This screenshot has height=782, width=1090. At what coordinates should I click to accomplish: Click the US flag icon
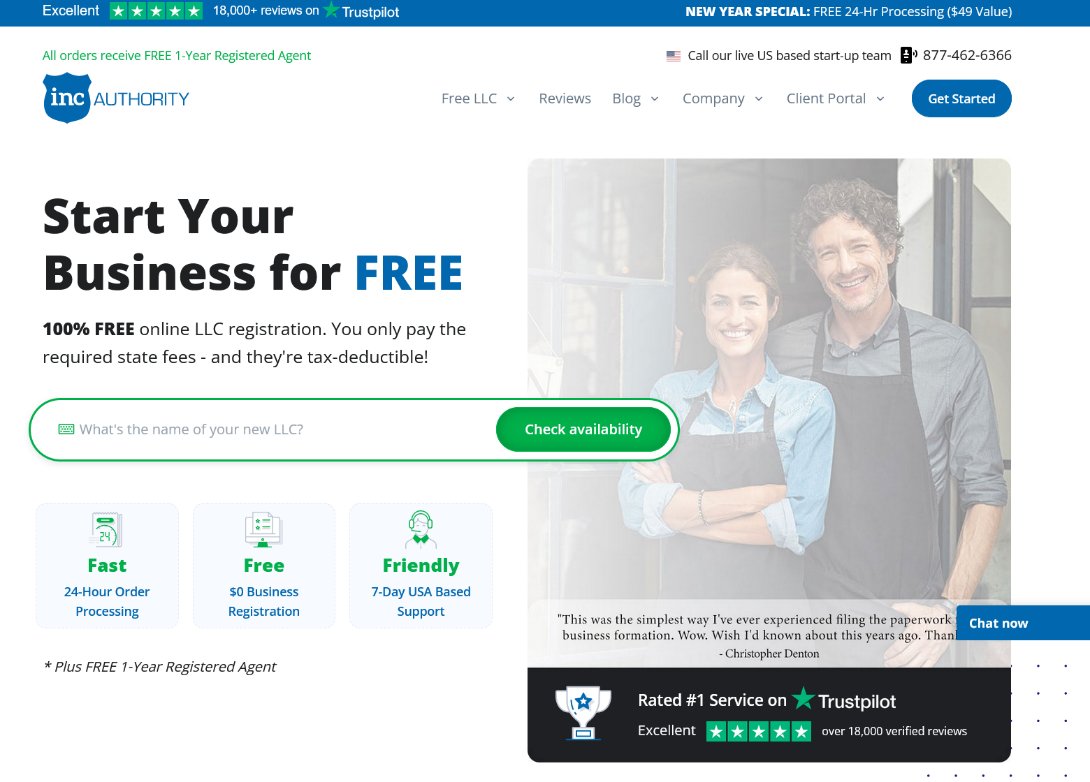click(x=673, y=56)
